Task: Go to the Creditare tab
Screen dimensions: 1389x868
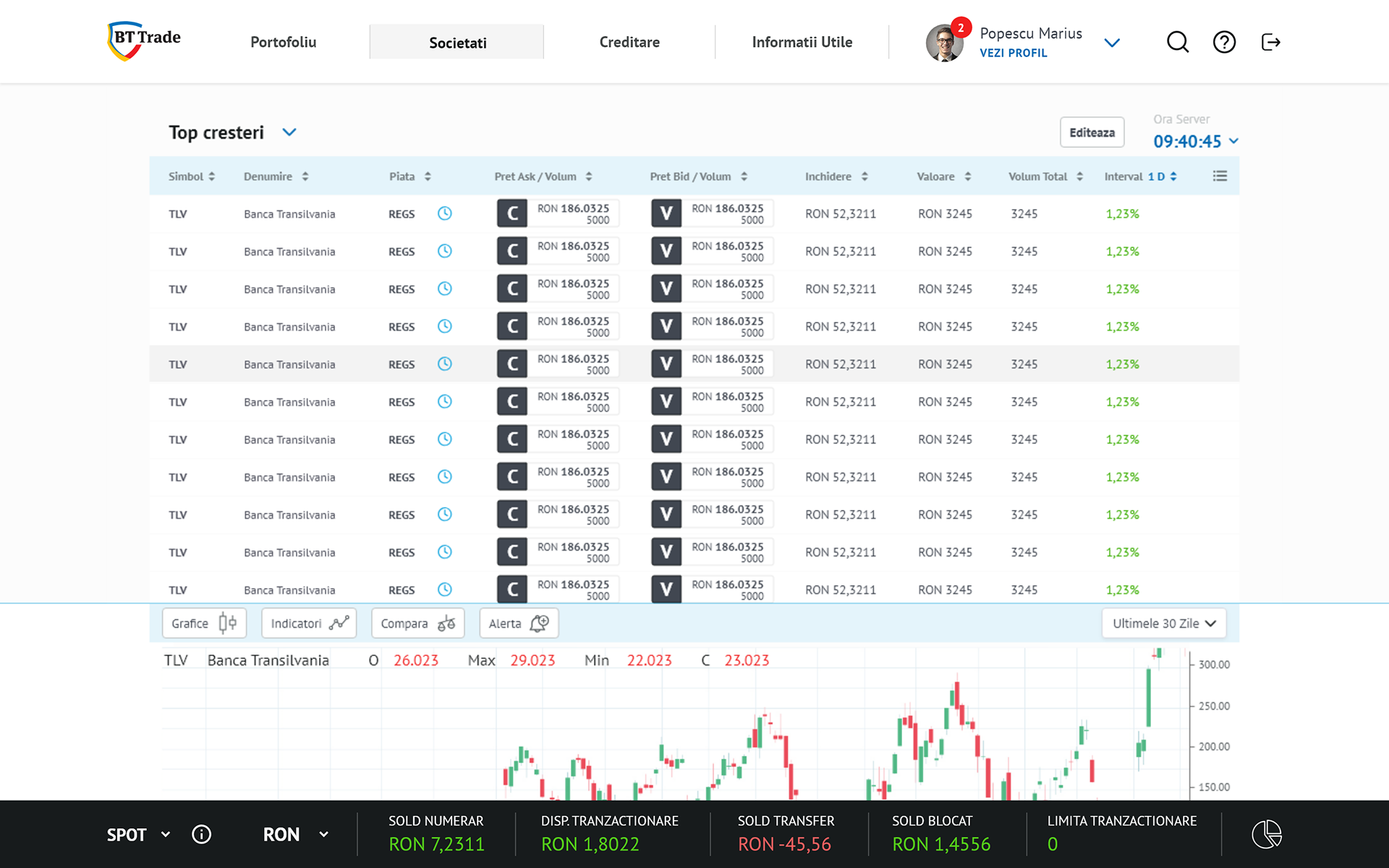Action: pyautogui.click(x=629, y=42)
